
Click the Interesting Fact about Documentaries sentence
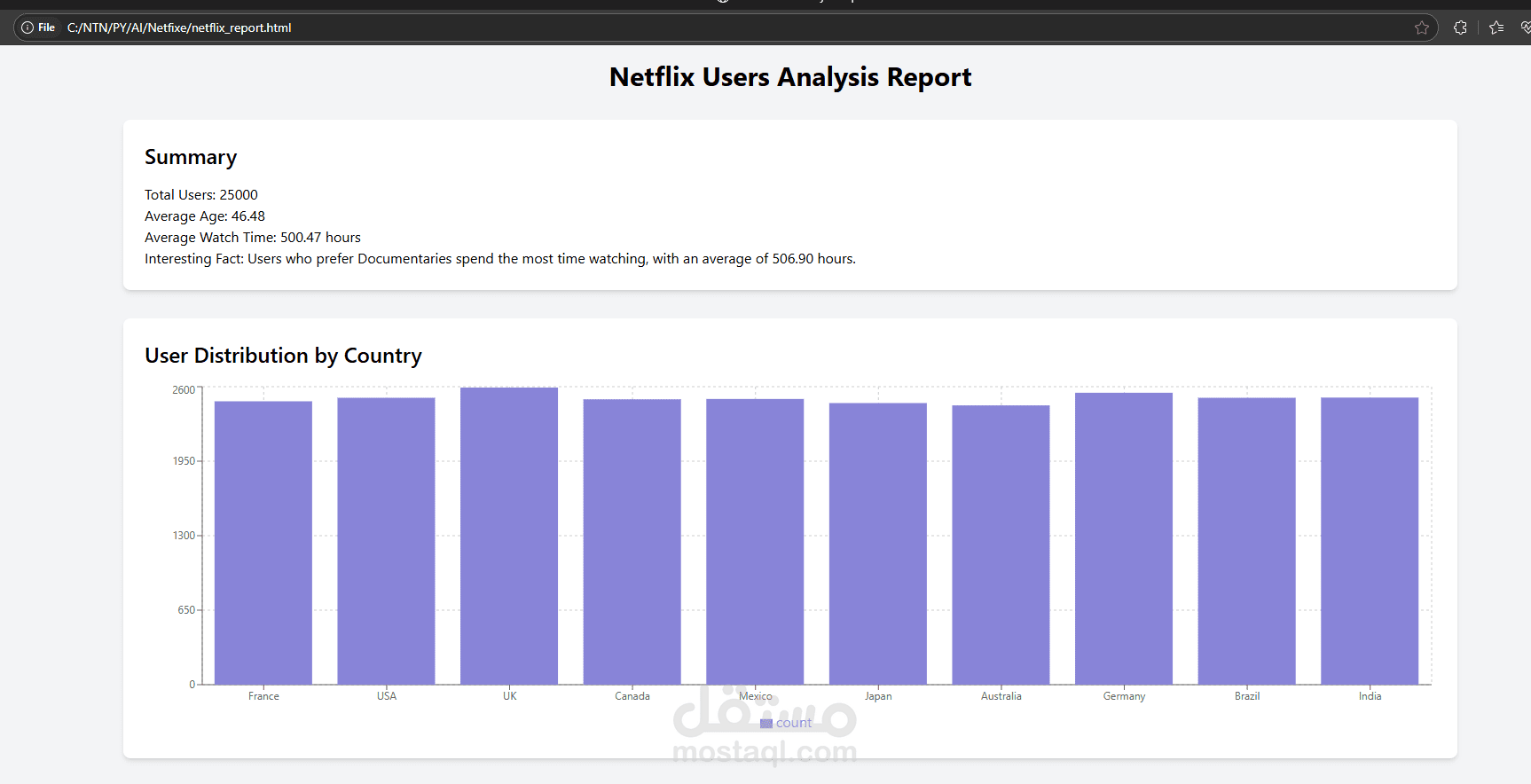[500, 259]
